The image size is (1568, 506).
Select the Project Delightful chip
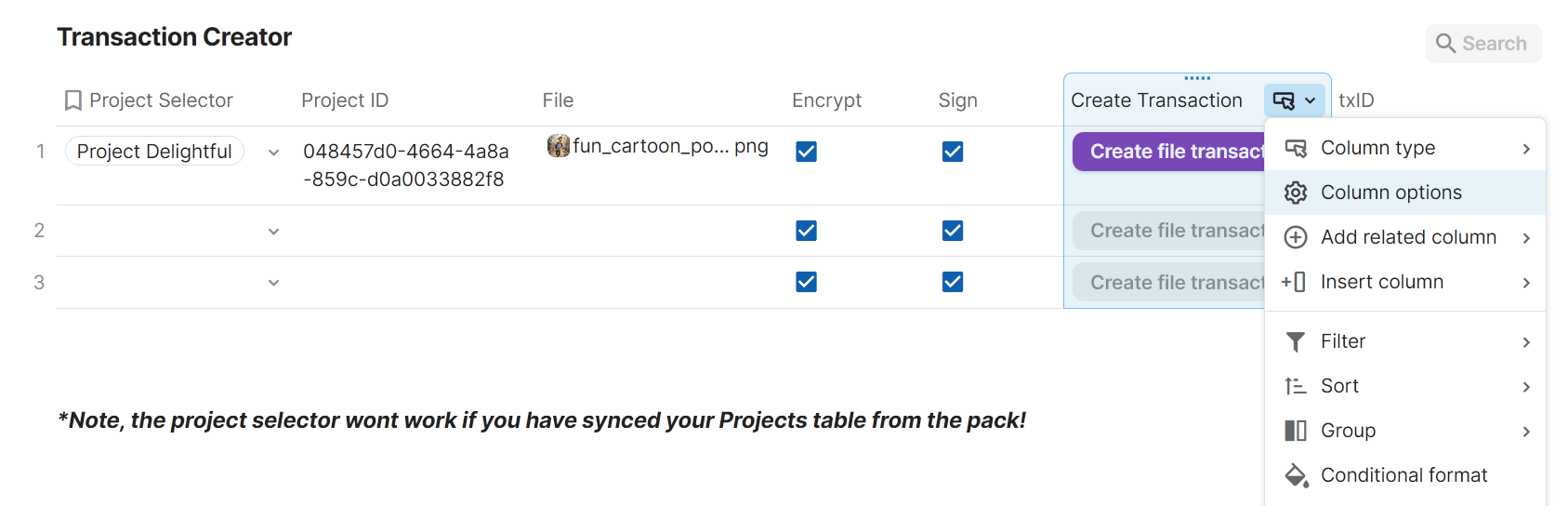[154, 152]
